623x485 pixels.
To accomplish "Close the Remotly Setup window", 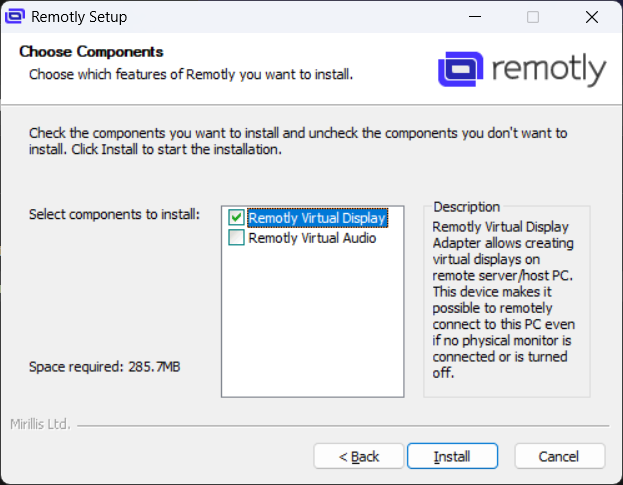I will click(x=592, y=17).
